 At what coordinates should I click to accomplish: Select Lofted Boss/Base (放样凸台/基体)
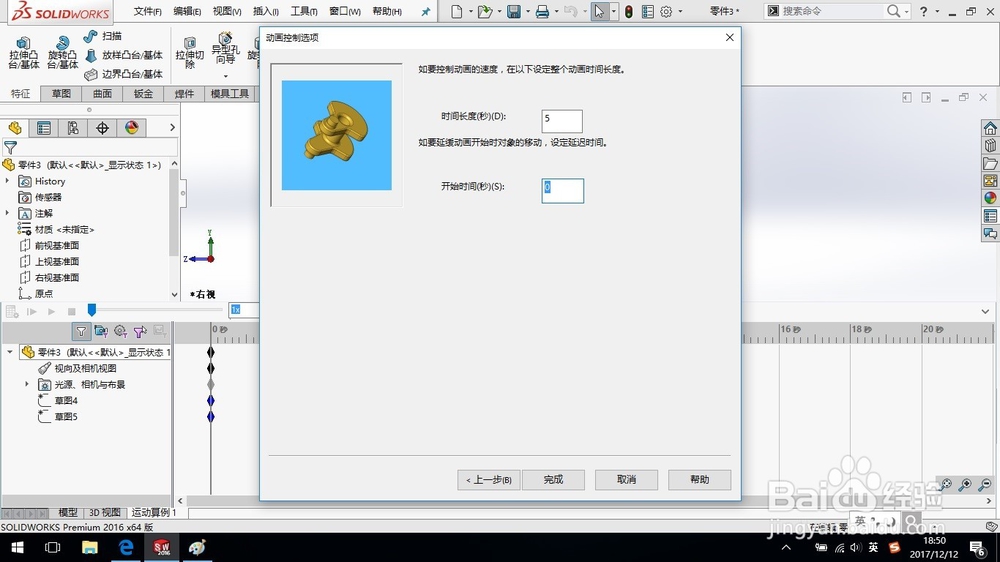tap(124, 55)
